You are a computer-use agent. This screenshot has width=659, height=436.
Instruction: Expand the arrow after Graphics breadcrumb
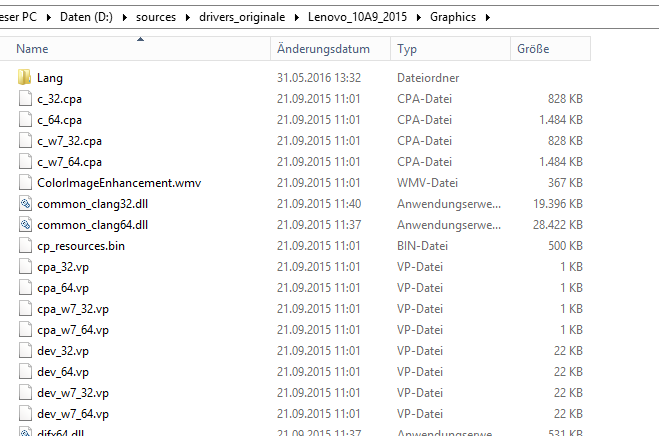tap(487, 17)
